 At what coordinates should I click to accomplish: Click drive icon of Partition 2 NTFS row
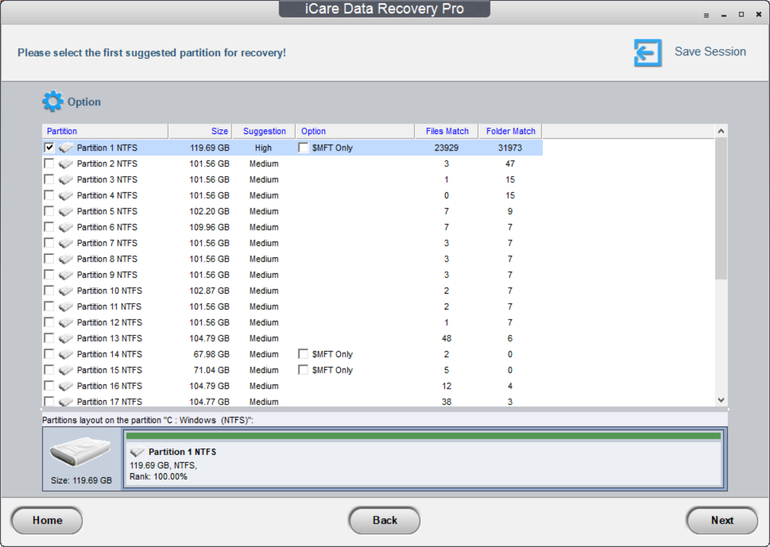pyautogui.click(x=66, y=164)
